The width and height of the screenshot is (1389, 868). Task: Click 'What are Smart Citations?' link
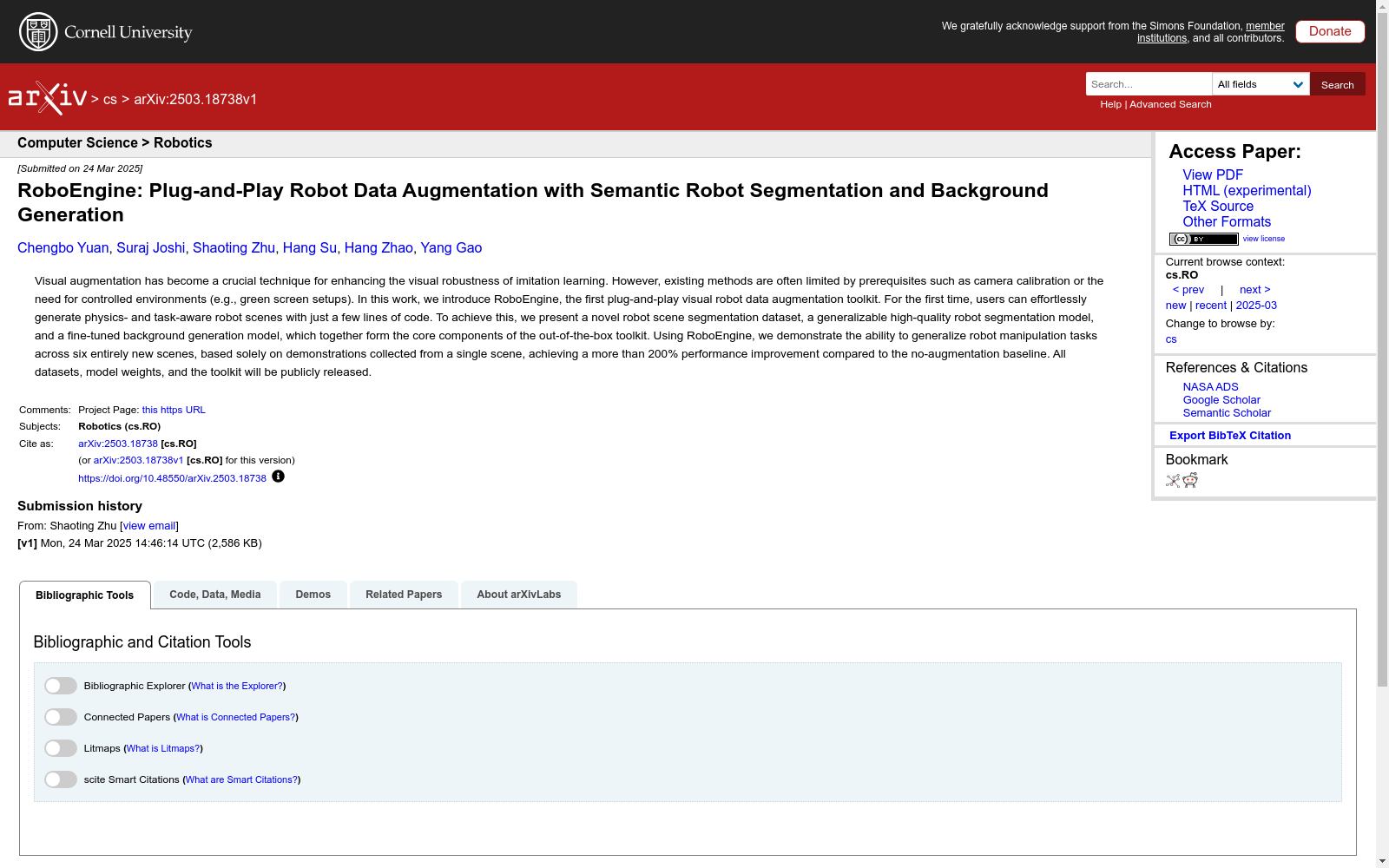point(241,779)
